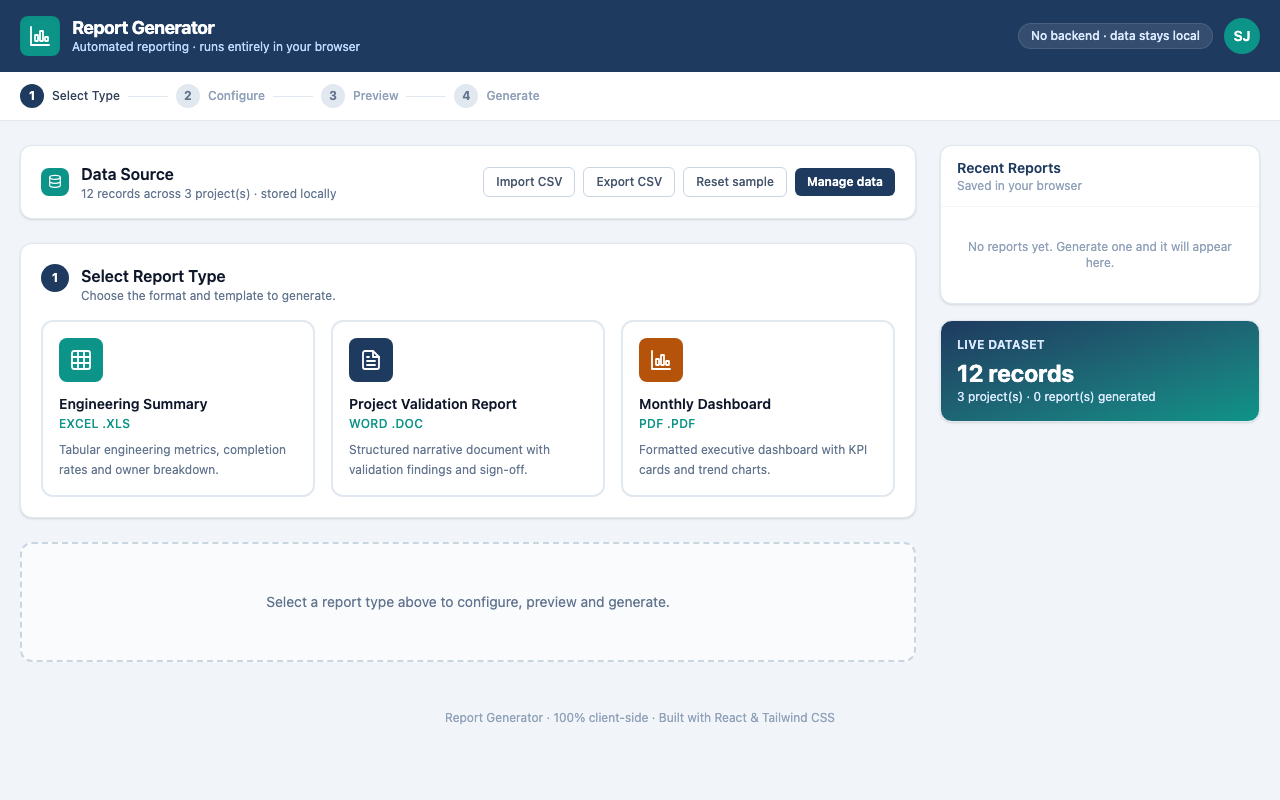Click the No reports yet message
This screenshot has height=800, width=1280.
(1100, 255)
